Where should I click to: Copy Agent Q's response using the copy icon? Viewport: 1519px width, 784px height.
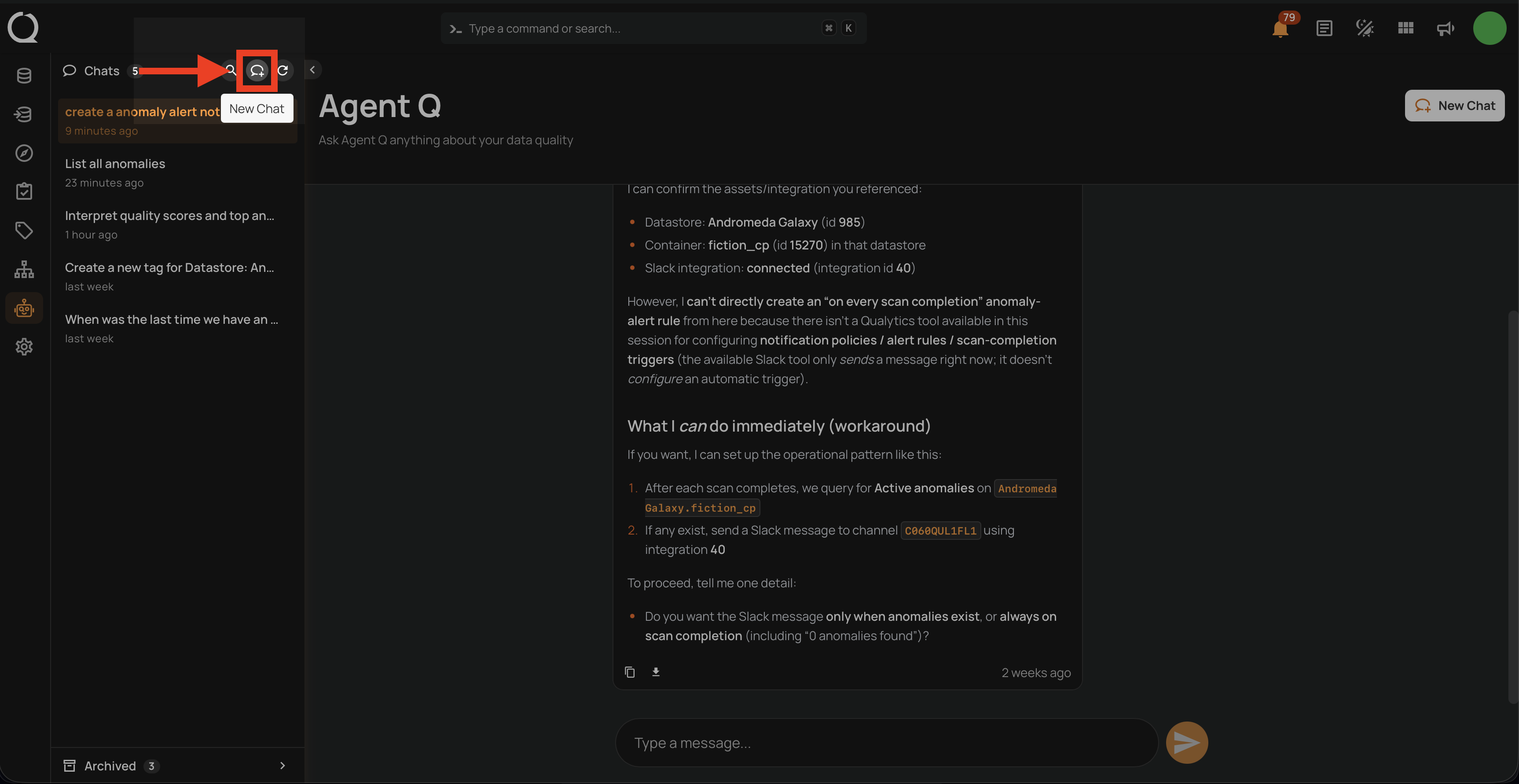coord(629,672)
